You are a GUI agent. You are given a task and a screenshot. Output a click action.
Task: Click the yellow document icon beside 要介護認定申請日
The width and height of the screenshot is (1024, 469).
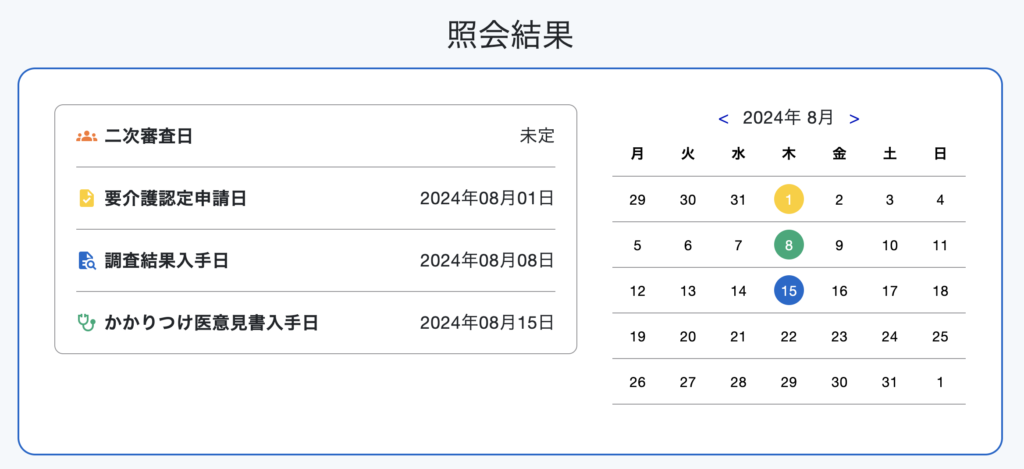[x=86, y=199]
